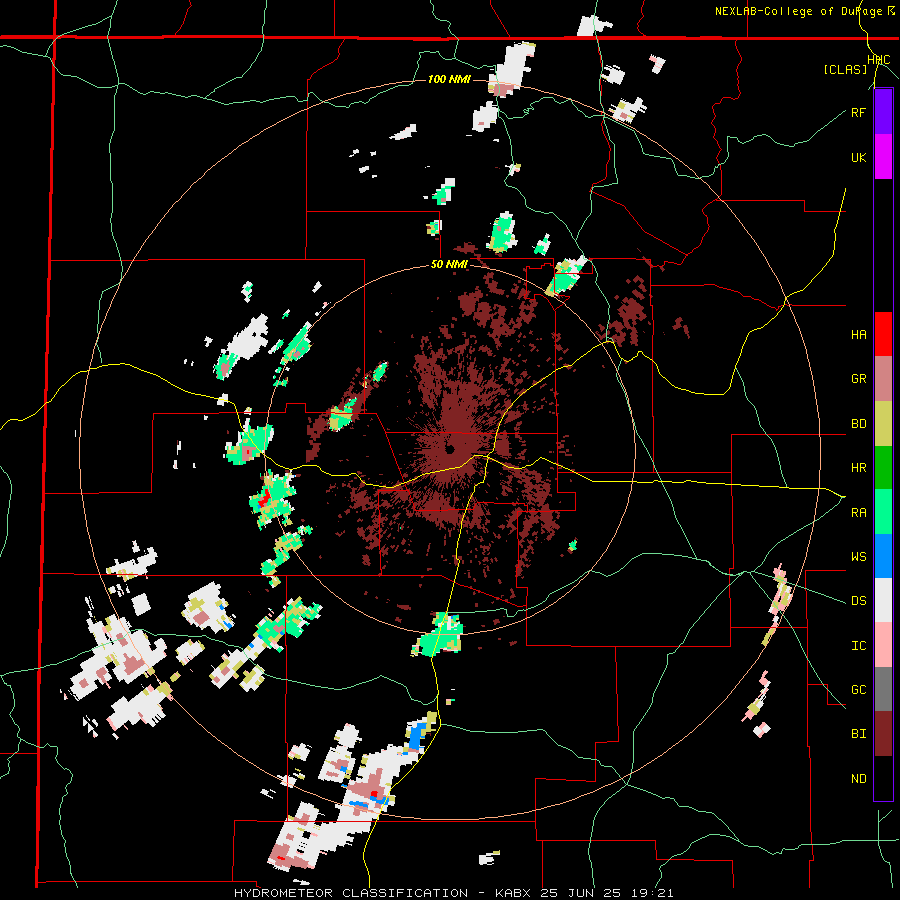Image resolution: width=900 pixels, height=900 pixels.
Task: Click the 100 NMI range ring label
Action: [x=449, y=79]
